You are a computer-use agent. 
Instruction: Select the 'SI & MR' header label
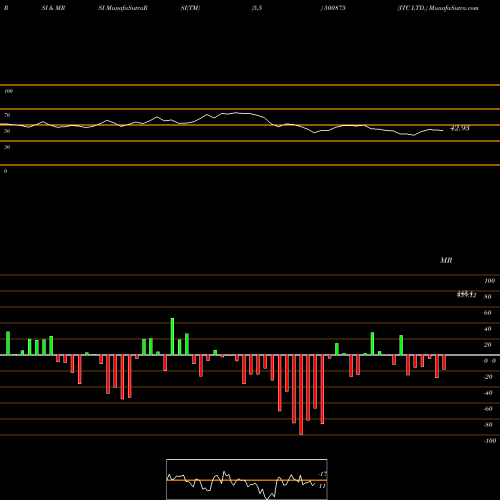53,8
